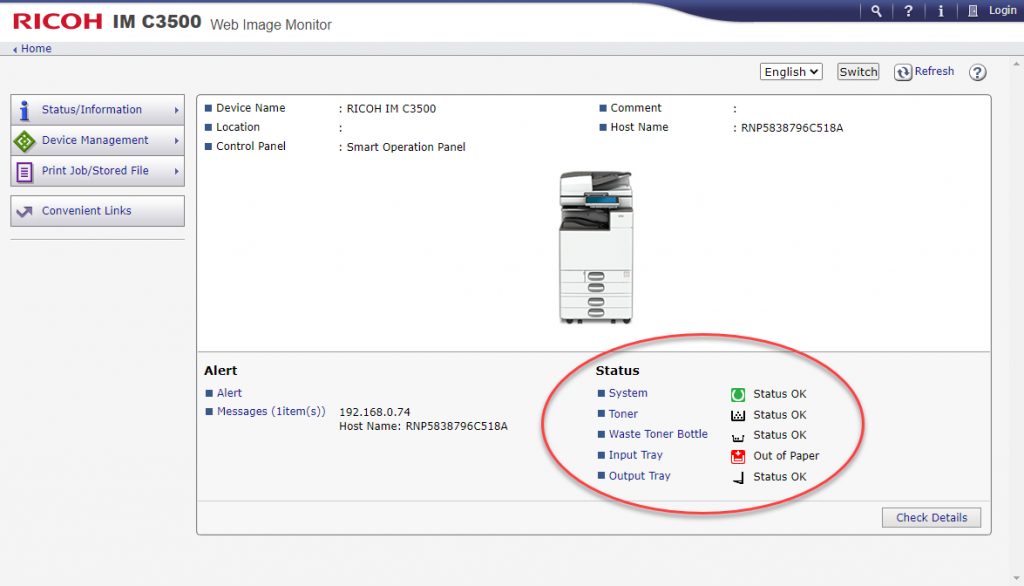Click the scrollbar up arrow

(1016, 64)
